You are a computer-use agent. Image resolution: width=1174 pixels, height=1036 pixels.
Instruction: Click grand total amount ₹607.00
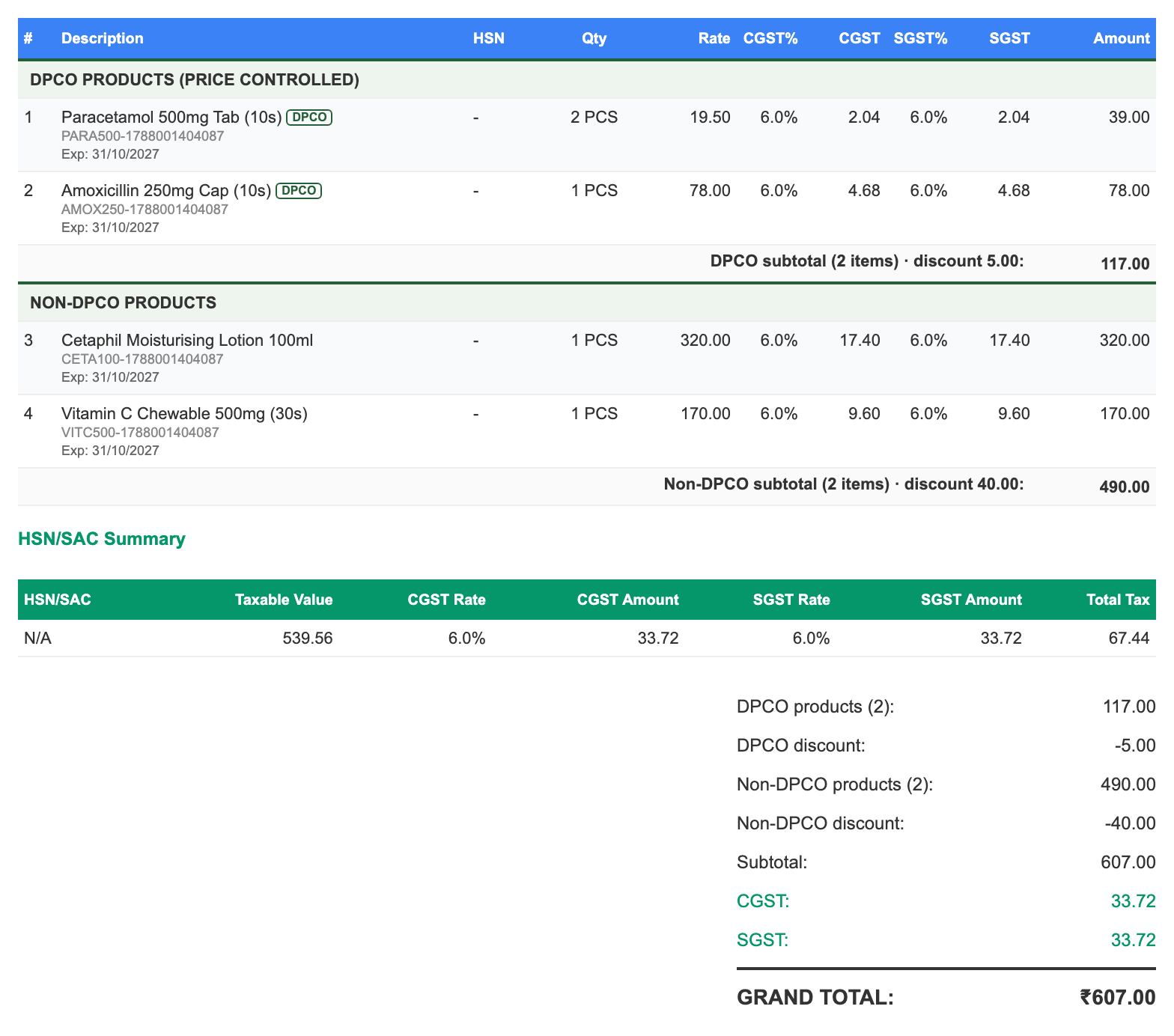1118,998
